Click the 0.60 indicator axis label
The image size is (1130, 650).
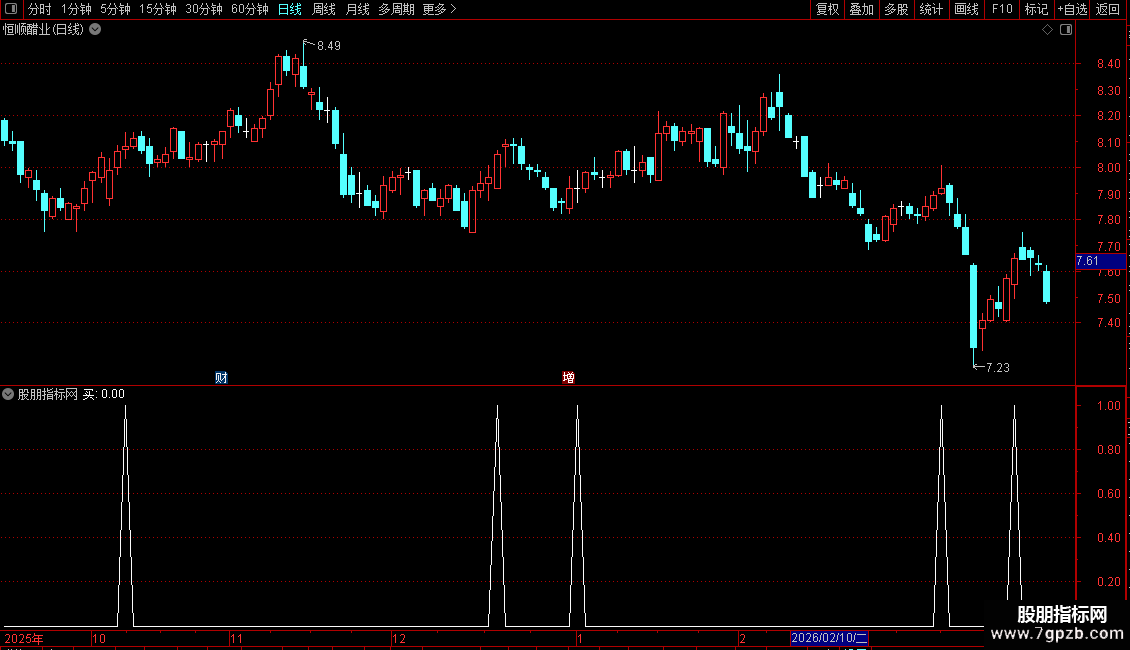1108,494
